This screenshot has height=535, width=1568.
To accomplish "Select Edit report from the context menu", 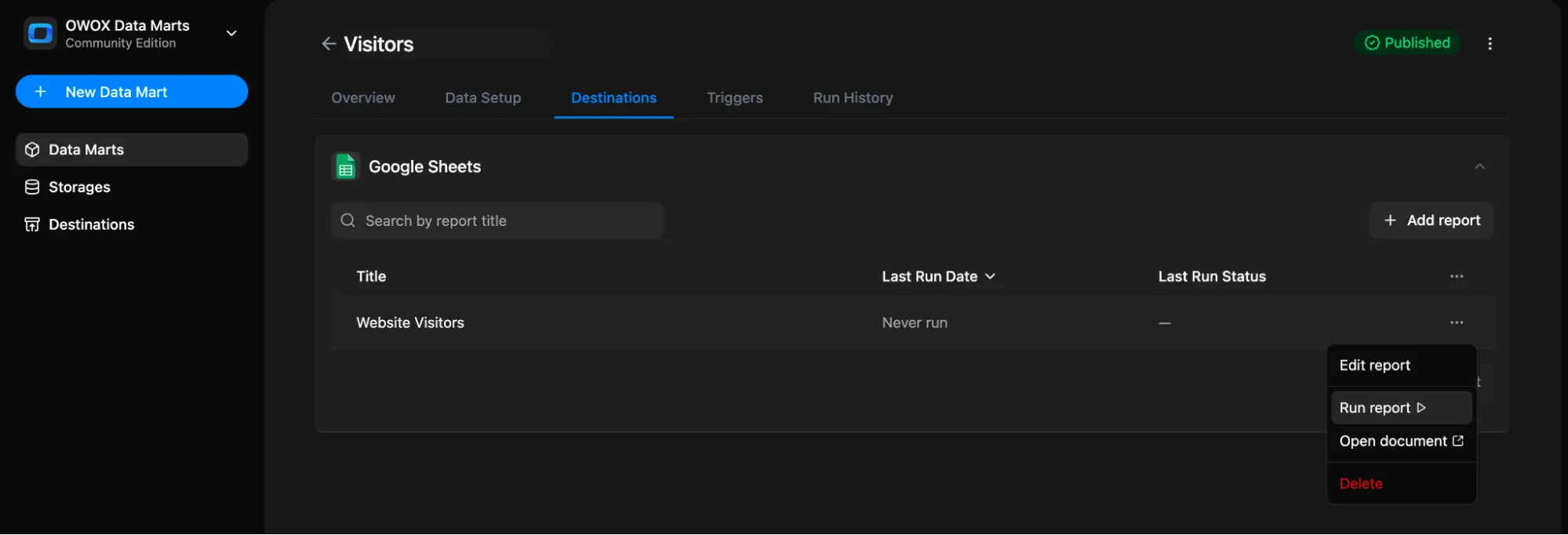I will pyautogui.click(x=1374, y=366).
